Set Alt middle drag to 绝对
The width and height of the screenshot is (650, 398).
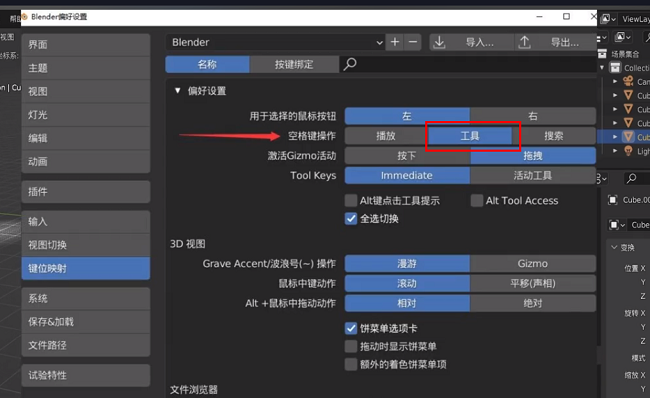(533, 303)
